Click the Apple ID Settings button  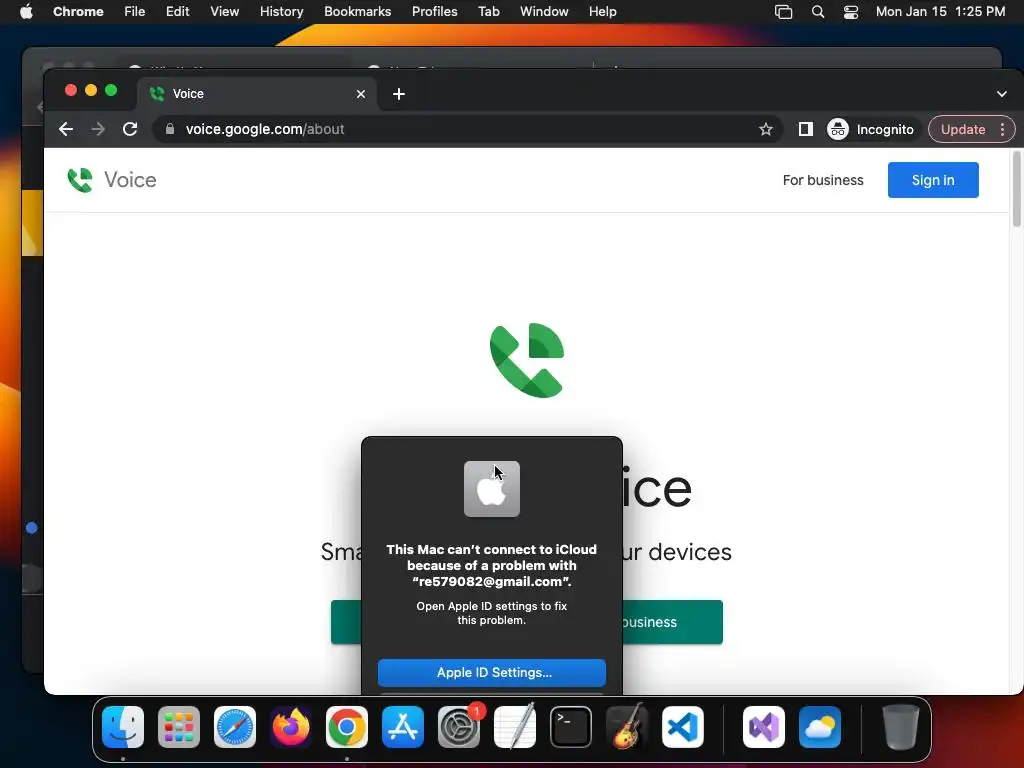point(492,673)
